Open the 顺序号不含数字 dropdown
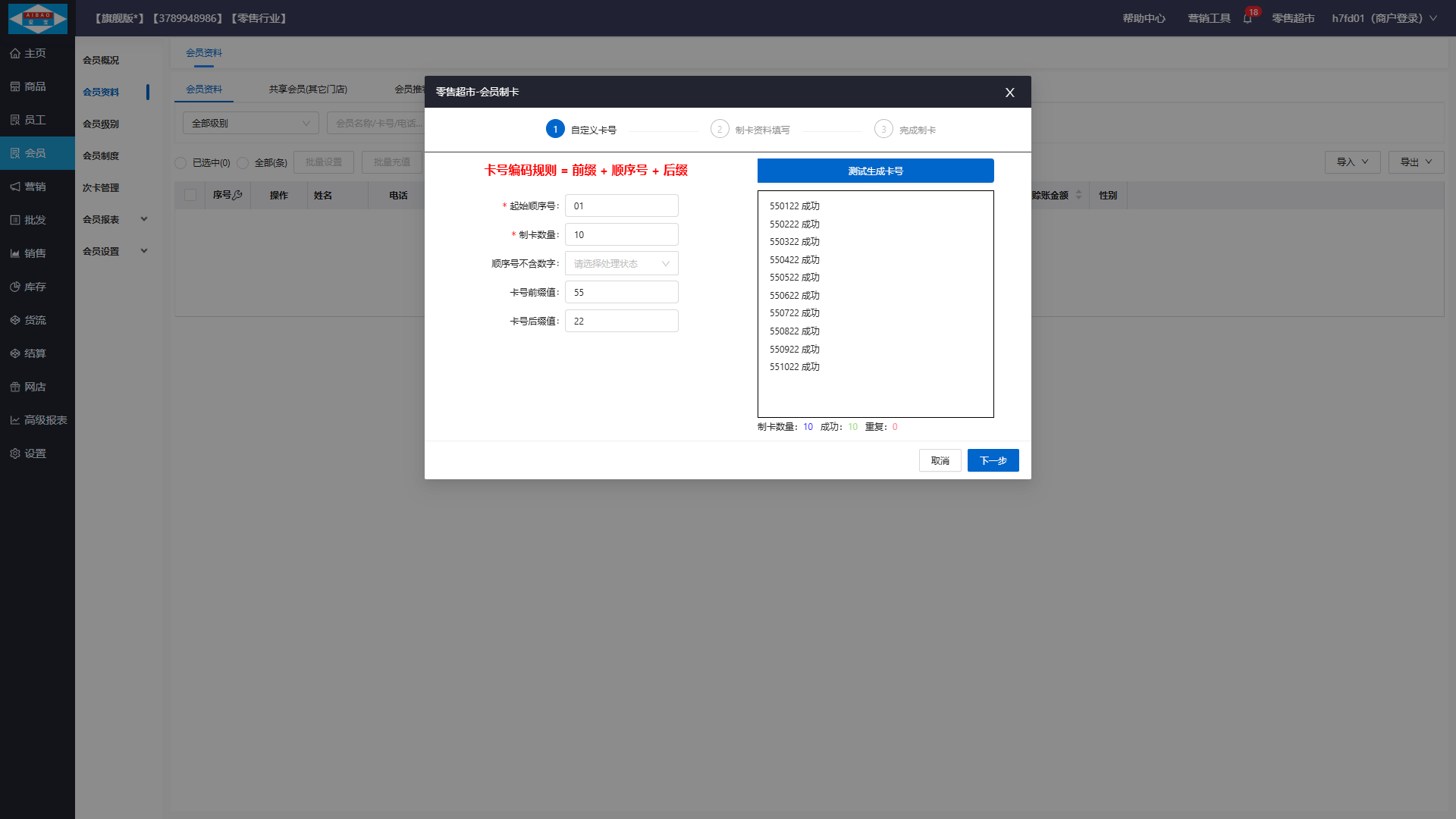Screen dimensions: 1456x819 point(621,264)
